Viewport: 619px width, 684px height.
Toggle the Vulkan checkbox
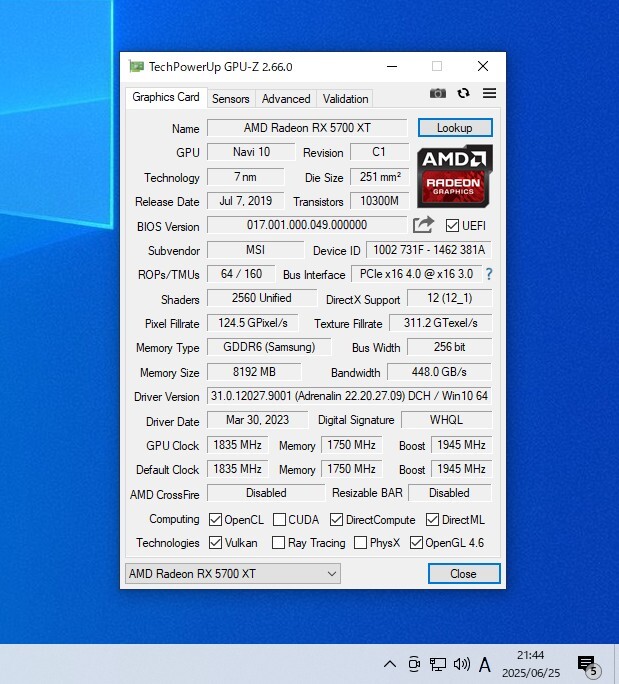pyautogui.click(x=215, y=543)
